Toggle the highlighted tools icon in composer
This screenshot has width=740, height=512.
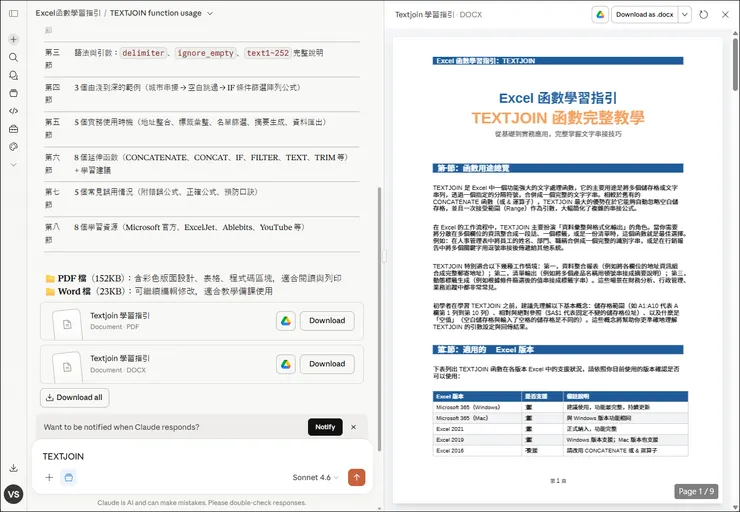click(68, 478)
